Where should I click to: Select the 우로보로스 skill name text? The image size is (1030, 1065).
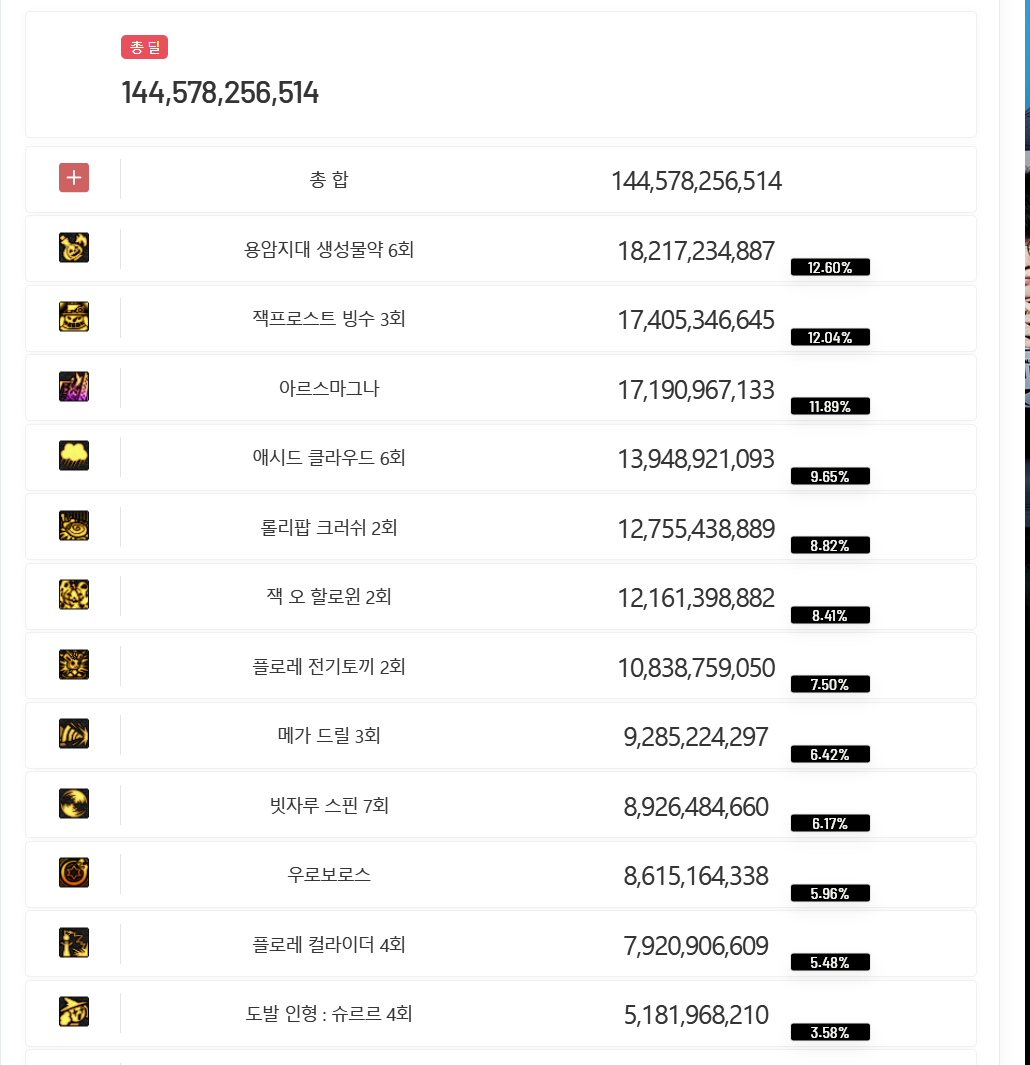pos(329,875)
